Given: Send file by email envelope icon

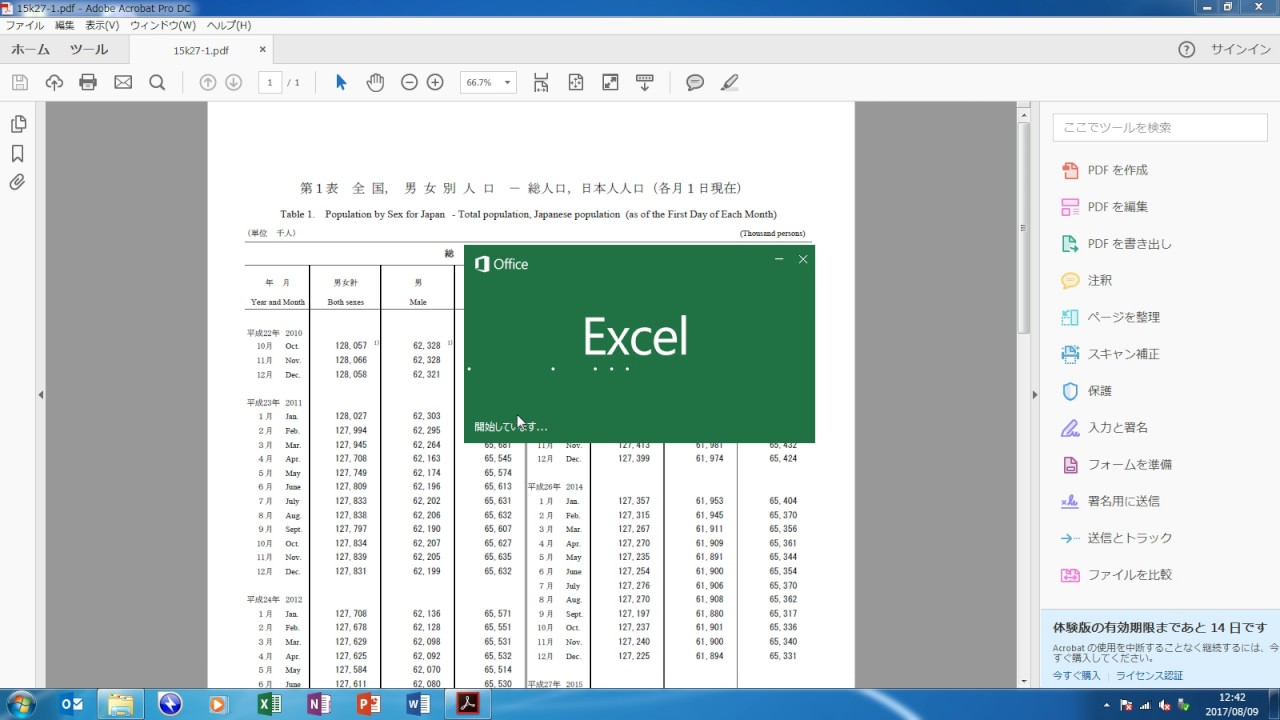Looking at the screenshot, I should click(123, 82).
